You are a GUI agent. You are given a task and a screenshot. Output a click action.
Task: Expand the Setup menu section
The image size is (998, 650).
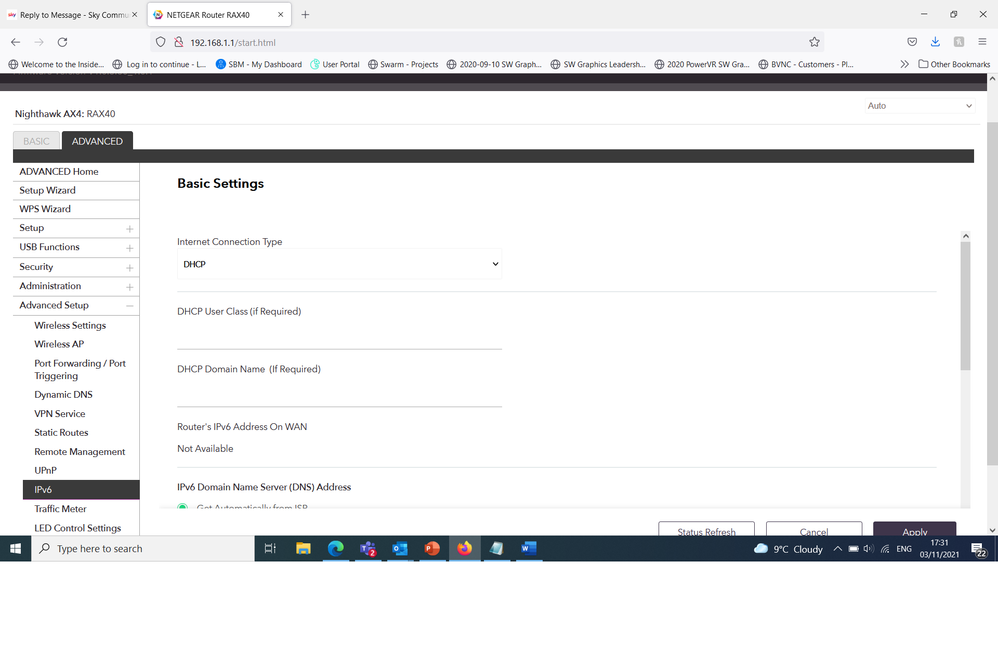coord(129,229)
